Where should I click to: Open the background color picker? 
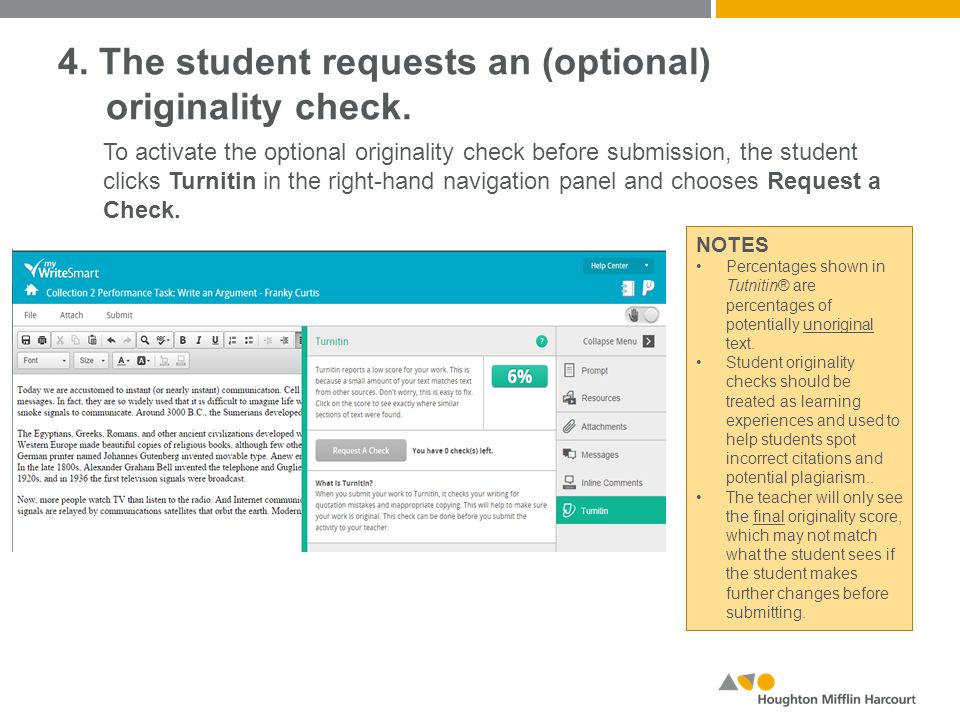(x=143, y=361)
